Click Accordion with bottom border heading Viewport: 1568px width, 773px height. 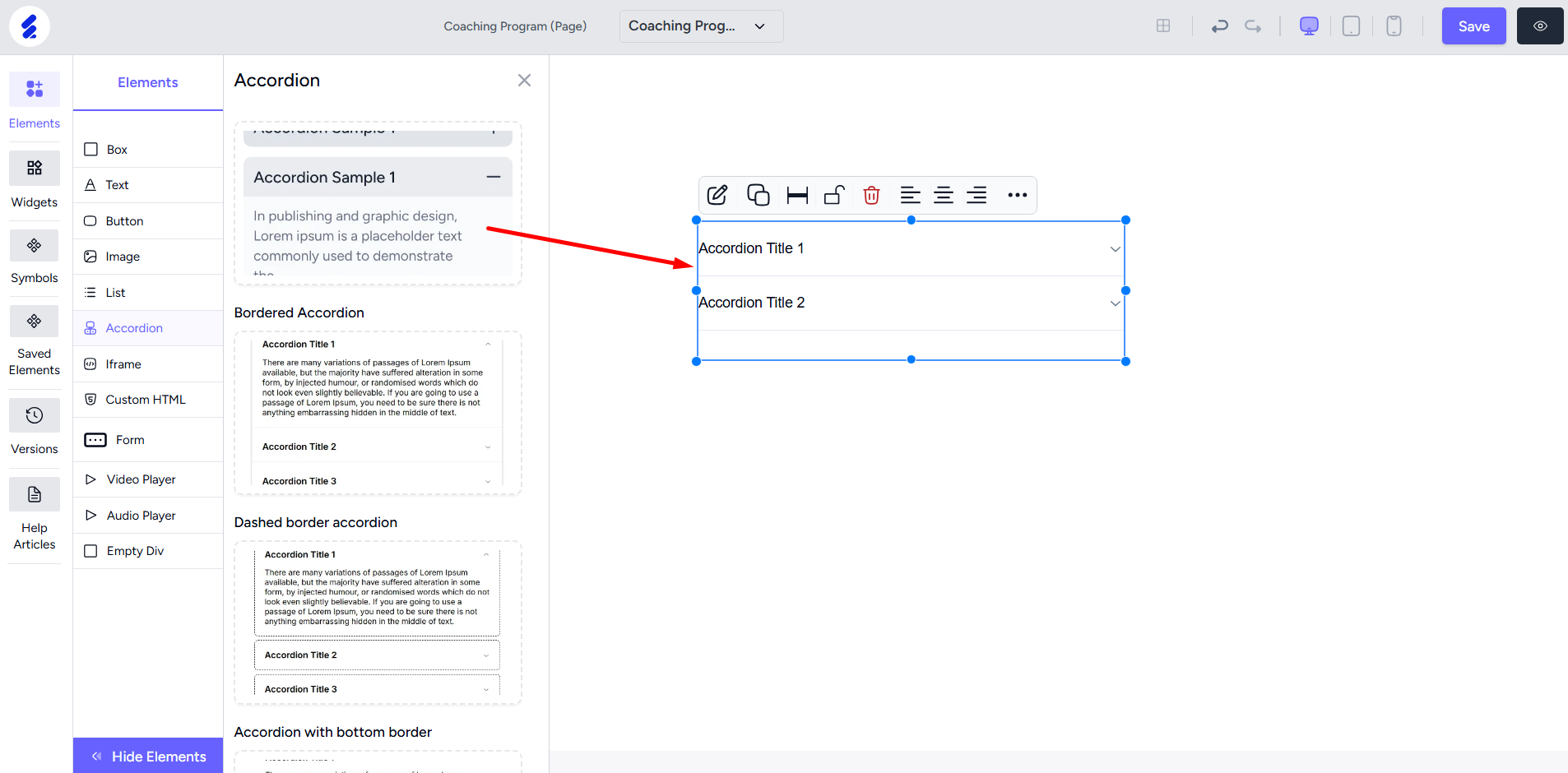pos(333,732)
